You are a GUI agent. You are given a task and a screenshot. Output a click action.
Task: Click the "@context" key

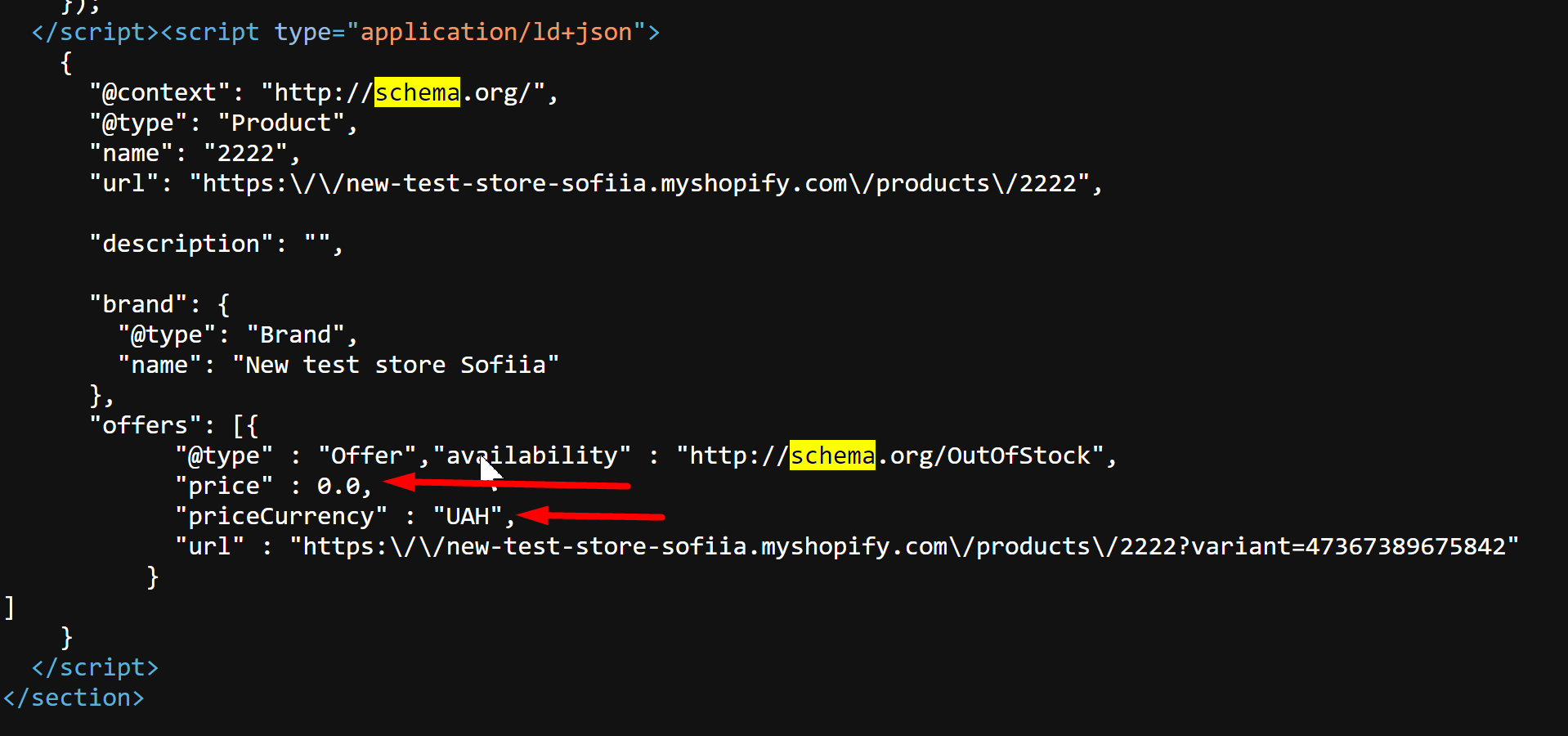coord(159,92)
